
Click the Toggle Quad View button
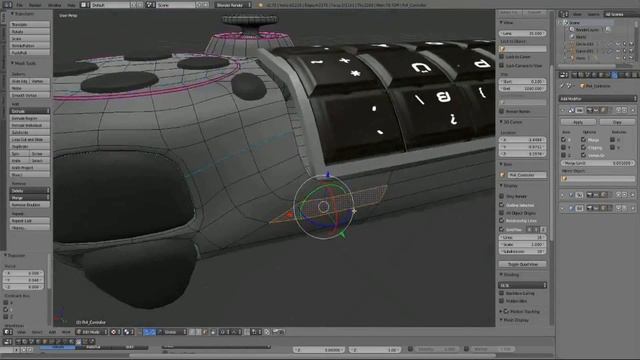coord(522,264)
